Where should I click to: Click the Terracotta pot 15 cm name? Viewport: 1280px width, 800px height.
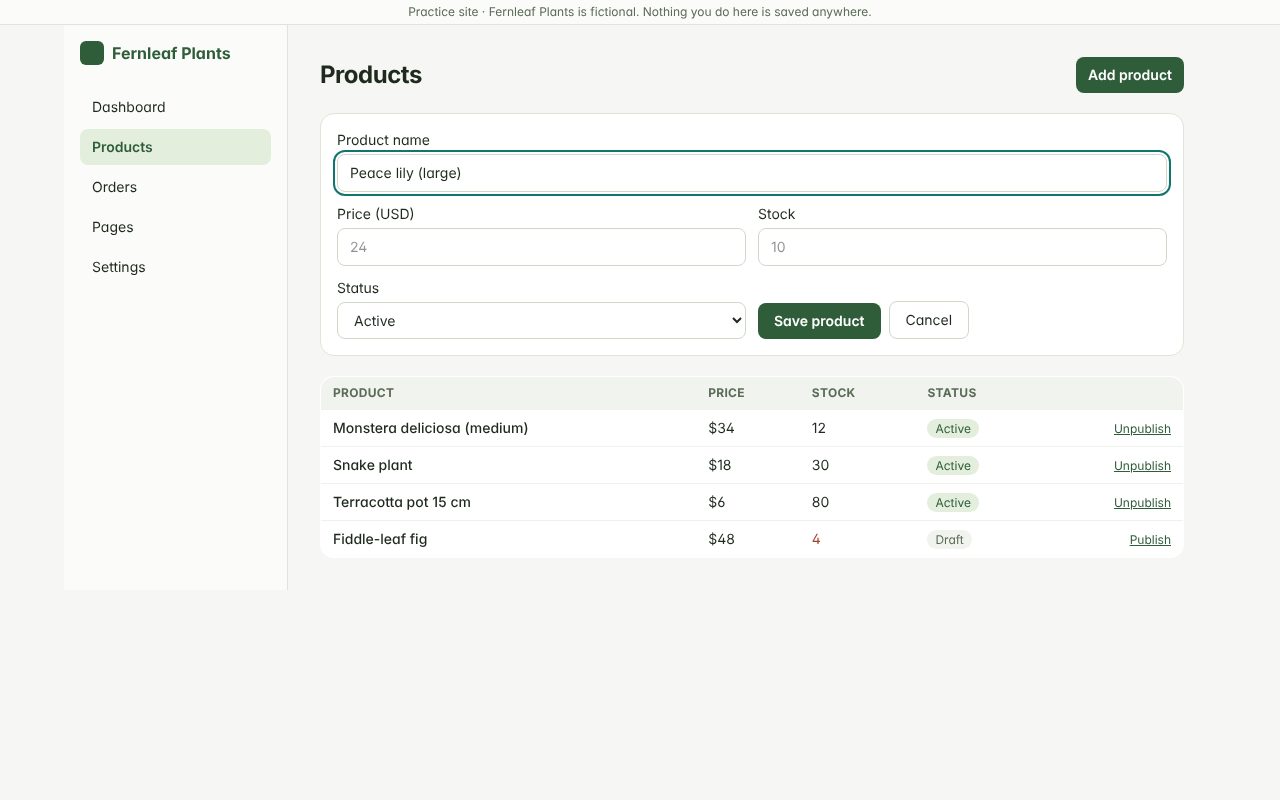click(402, 502)
